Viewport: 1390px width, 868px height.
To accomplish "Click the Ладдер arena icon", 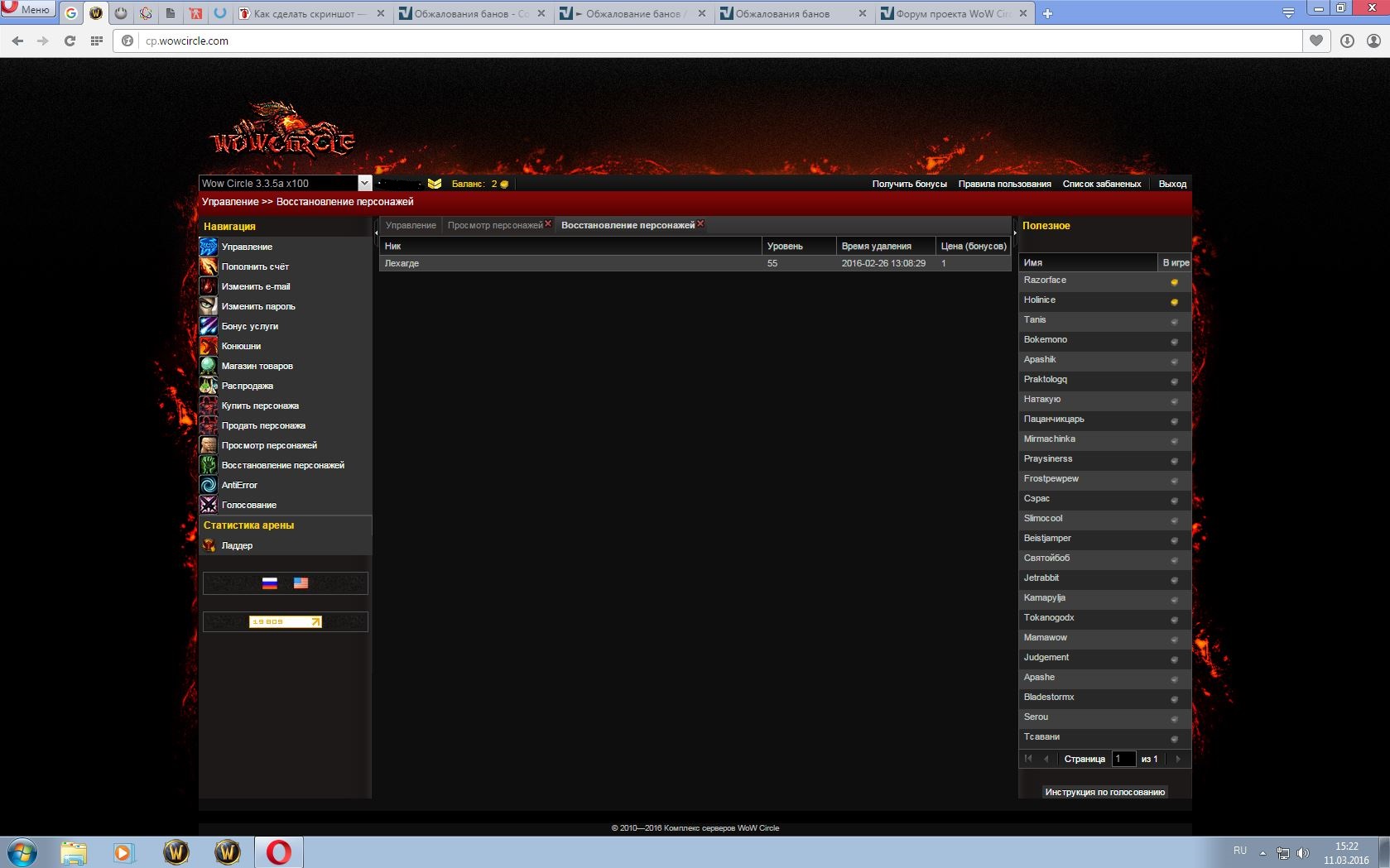I will point(209,545).
